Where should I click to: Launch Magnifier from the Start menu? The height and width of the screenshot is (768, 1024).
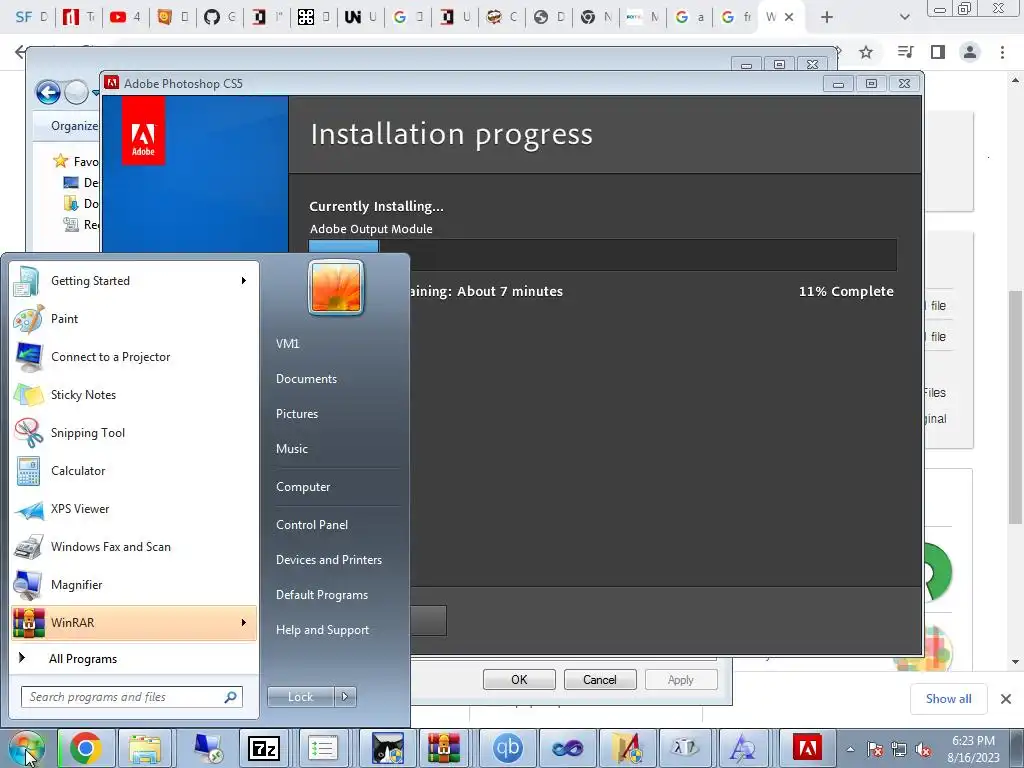pos(134,585)
